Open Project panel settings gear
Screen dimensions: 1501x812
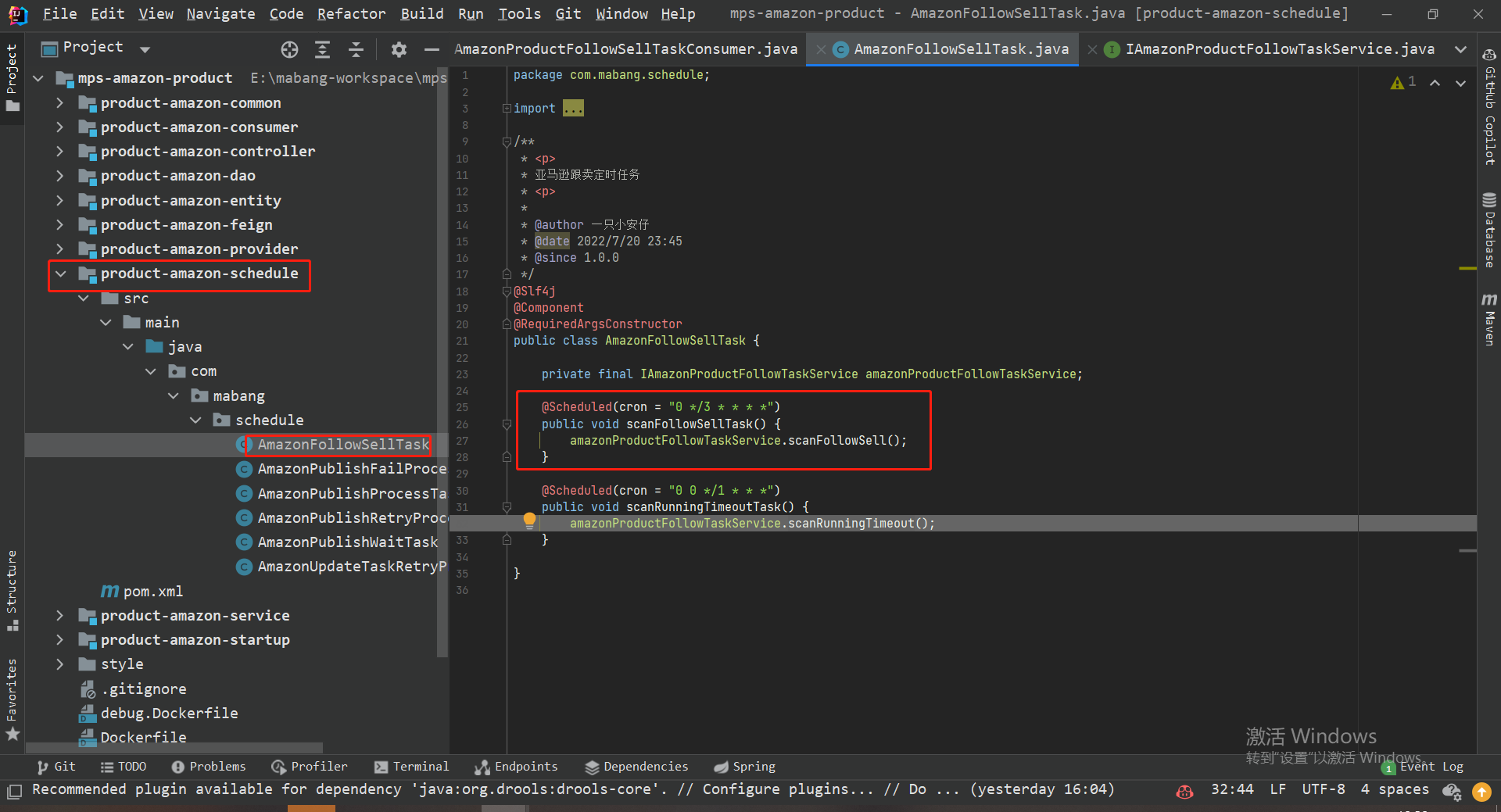[x=399, y=50]
